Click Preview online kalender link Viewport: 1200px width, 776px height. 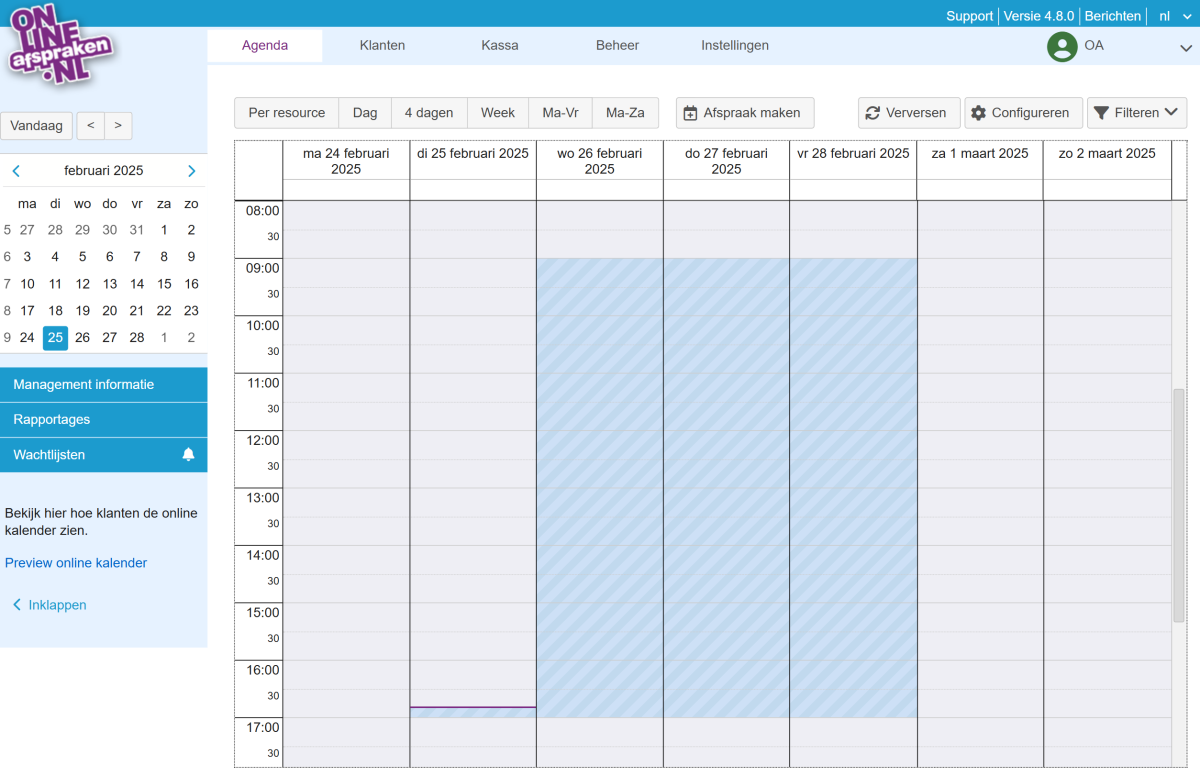pyautogui.click(x=76, y=563)
